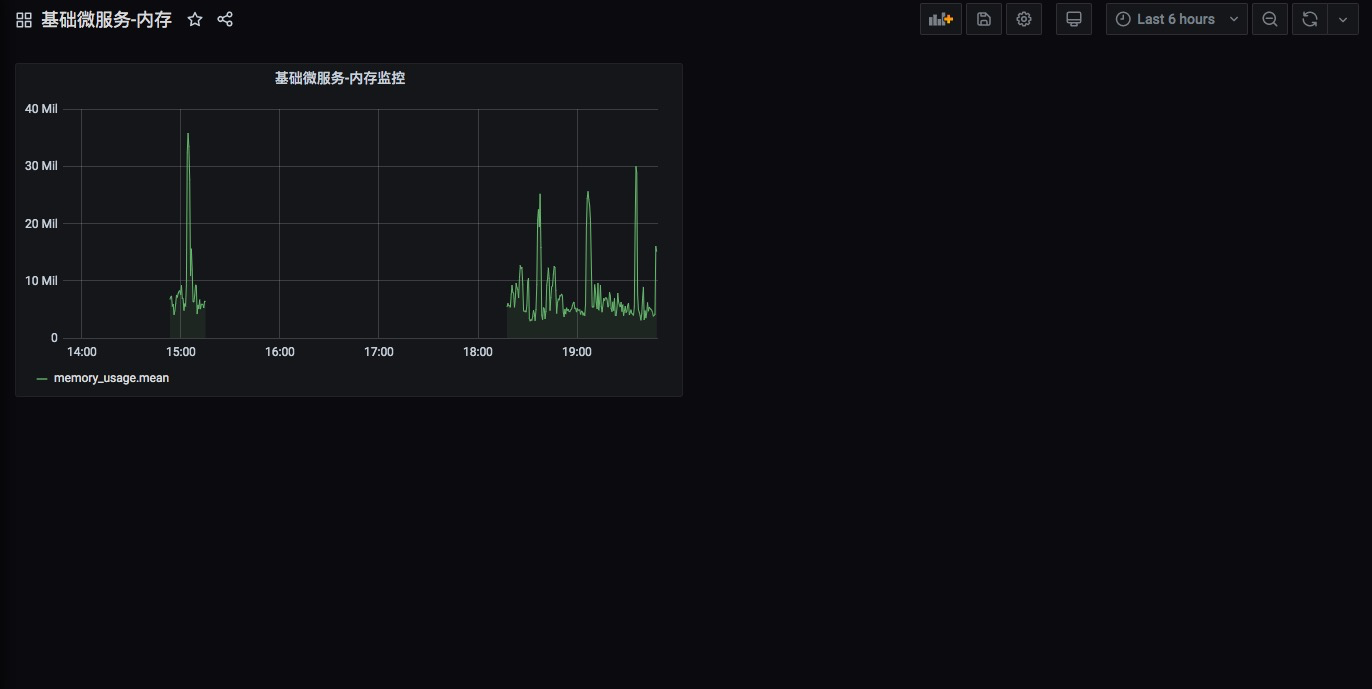Screen dimensions: 1372x689
Task: Click the dashboard title 基础微服务-内存
Action: [106, 20]
